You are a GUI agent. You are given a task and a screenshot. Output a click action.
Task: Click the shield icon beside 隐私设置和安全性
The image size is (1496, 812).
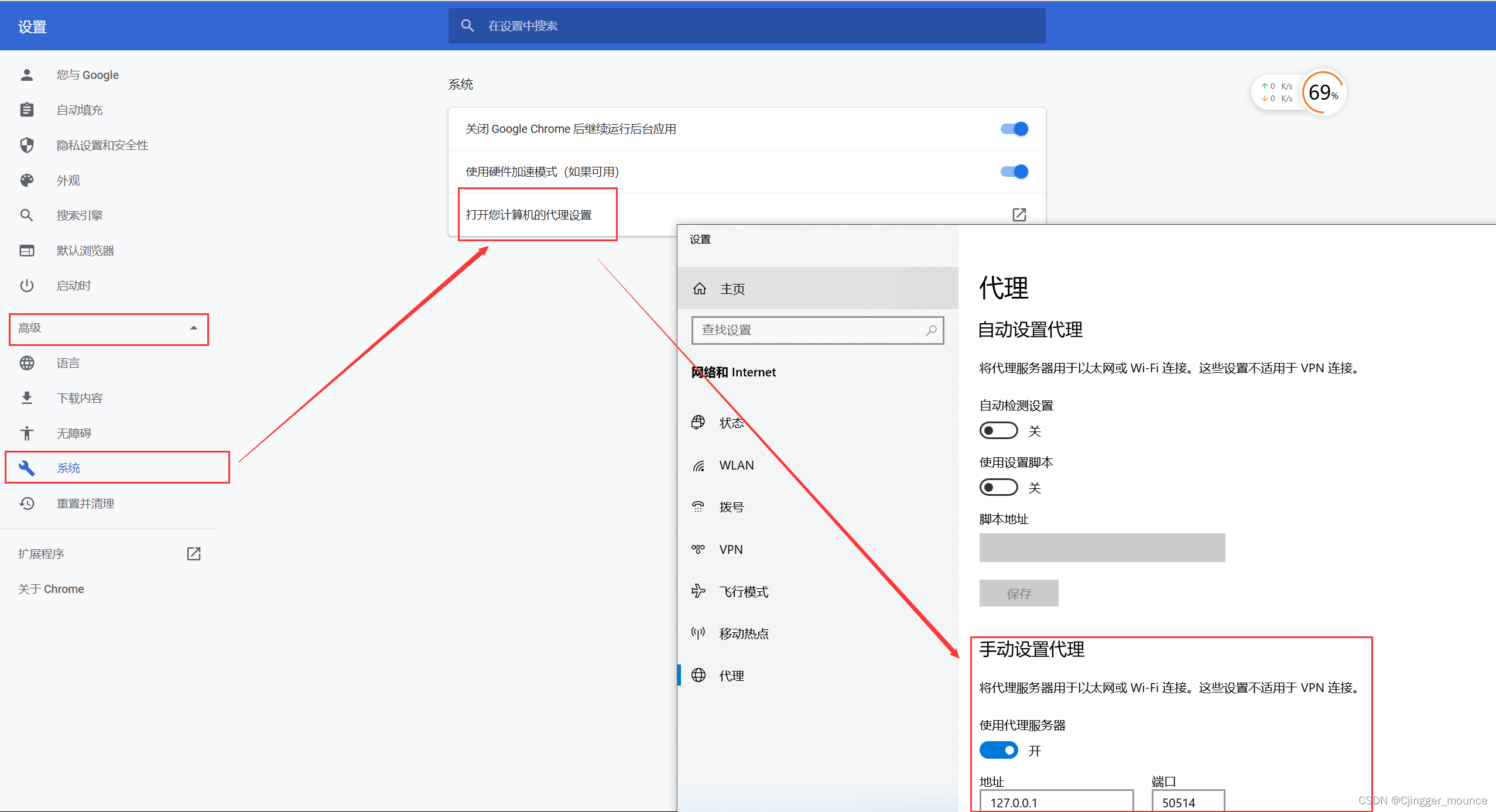click(x=27, y=145)
